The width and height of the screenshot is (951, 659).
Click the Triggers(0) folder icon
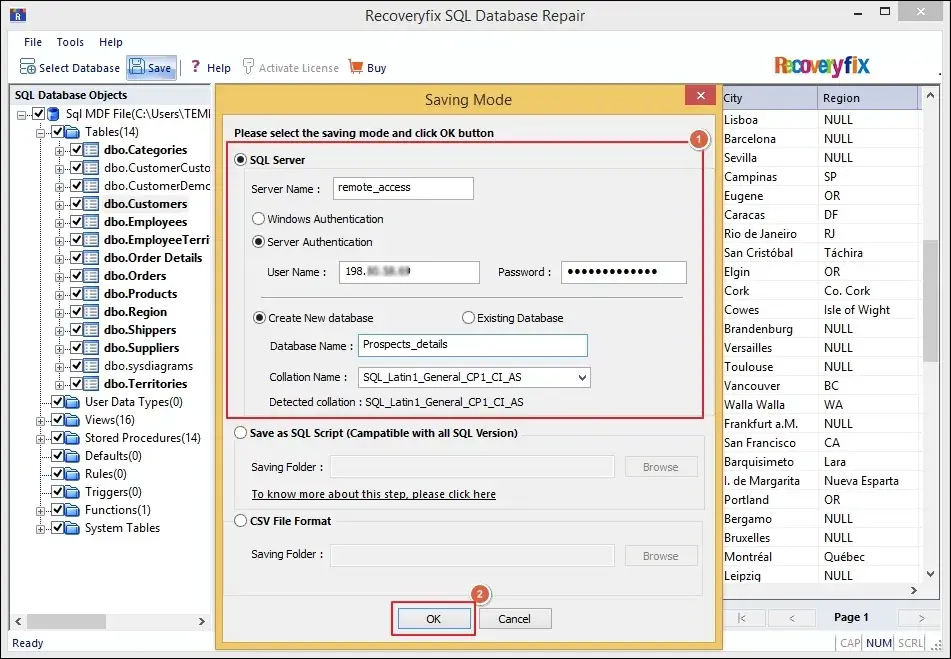[x=72, y=492]
